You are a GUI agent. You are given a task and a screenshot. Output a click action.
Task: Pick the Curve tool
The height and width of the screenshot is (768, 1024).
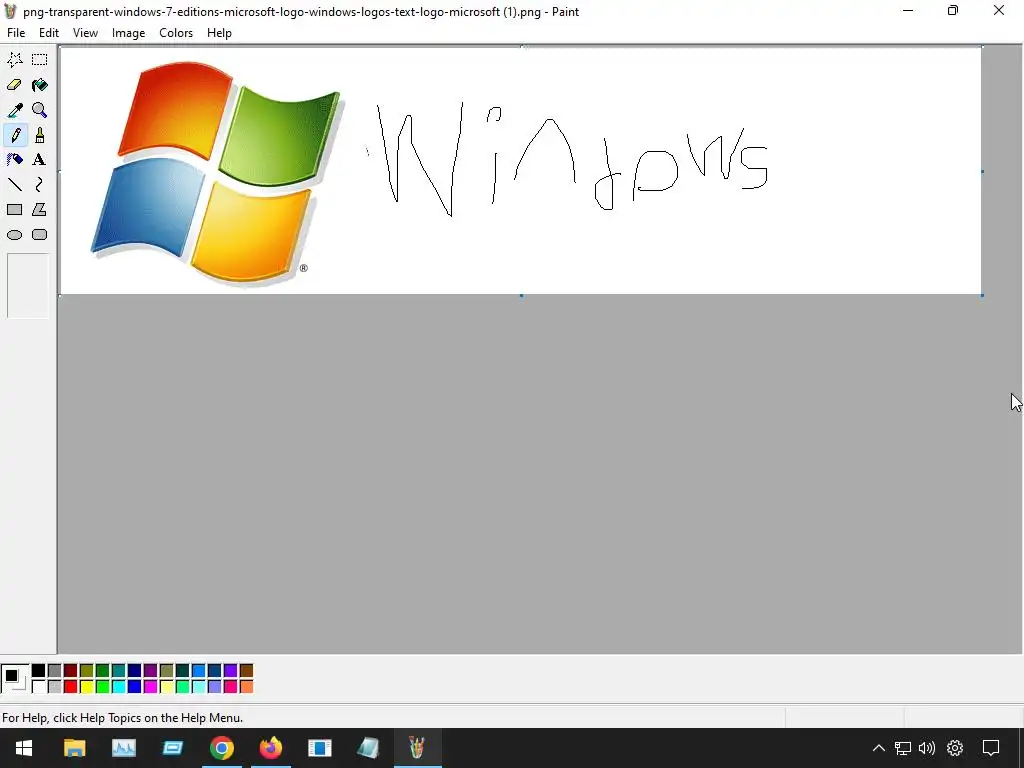[40, 185]
